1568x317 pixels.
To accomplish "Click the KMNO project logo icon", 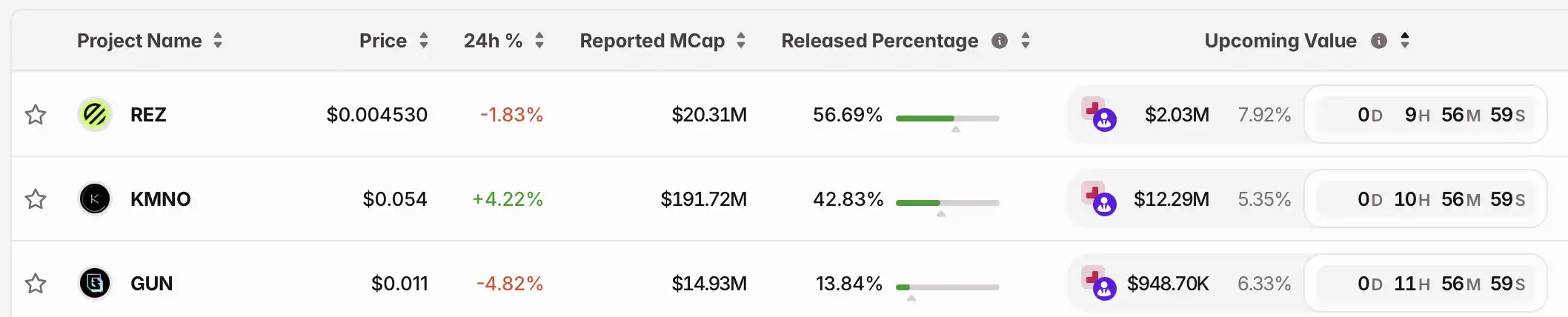I will coord(95,199).
